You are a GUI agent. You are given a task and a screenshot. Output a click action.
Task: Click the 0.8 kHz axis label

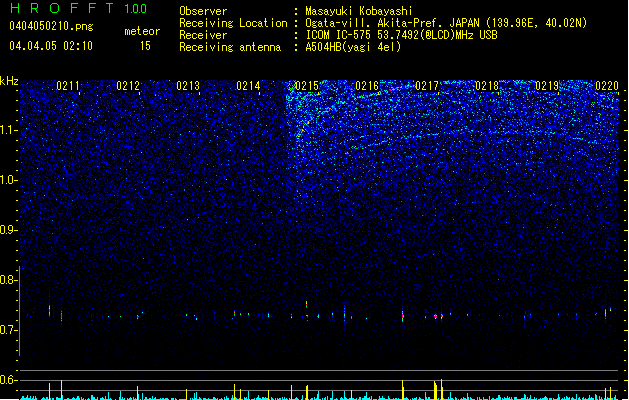coord(9,280)
